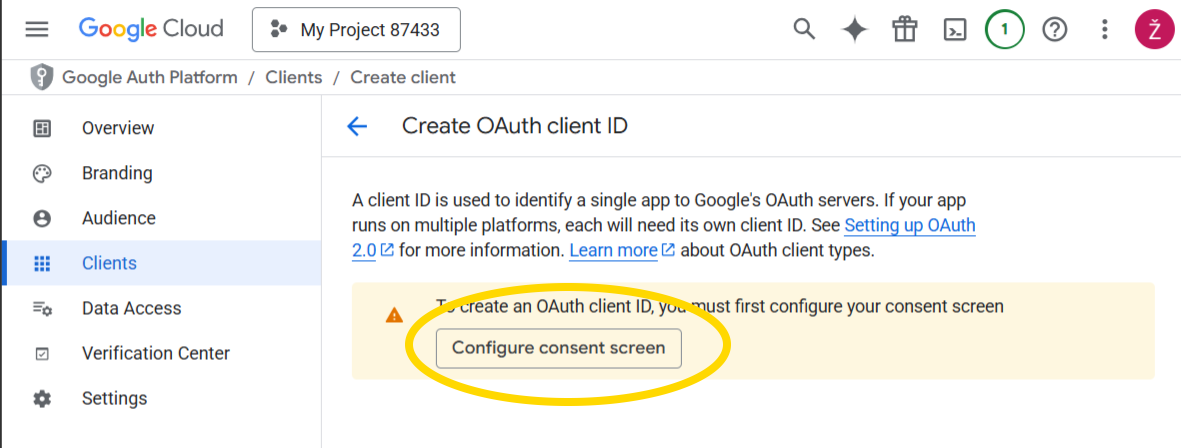Go to the Clients breadcrumb

coord(294,78)
